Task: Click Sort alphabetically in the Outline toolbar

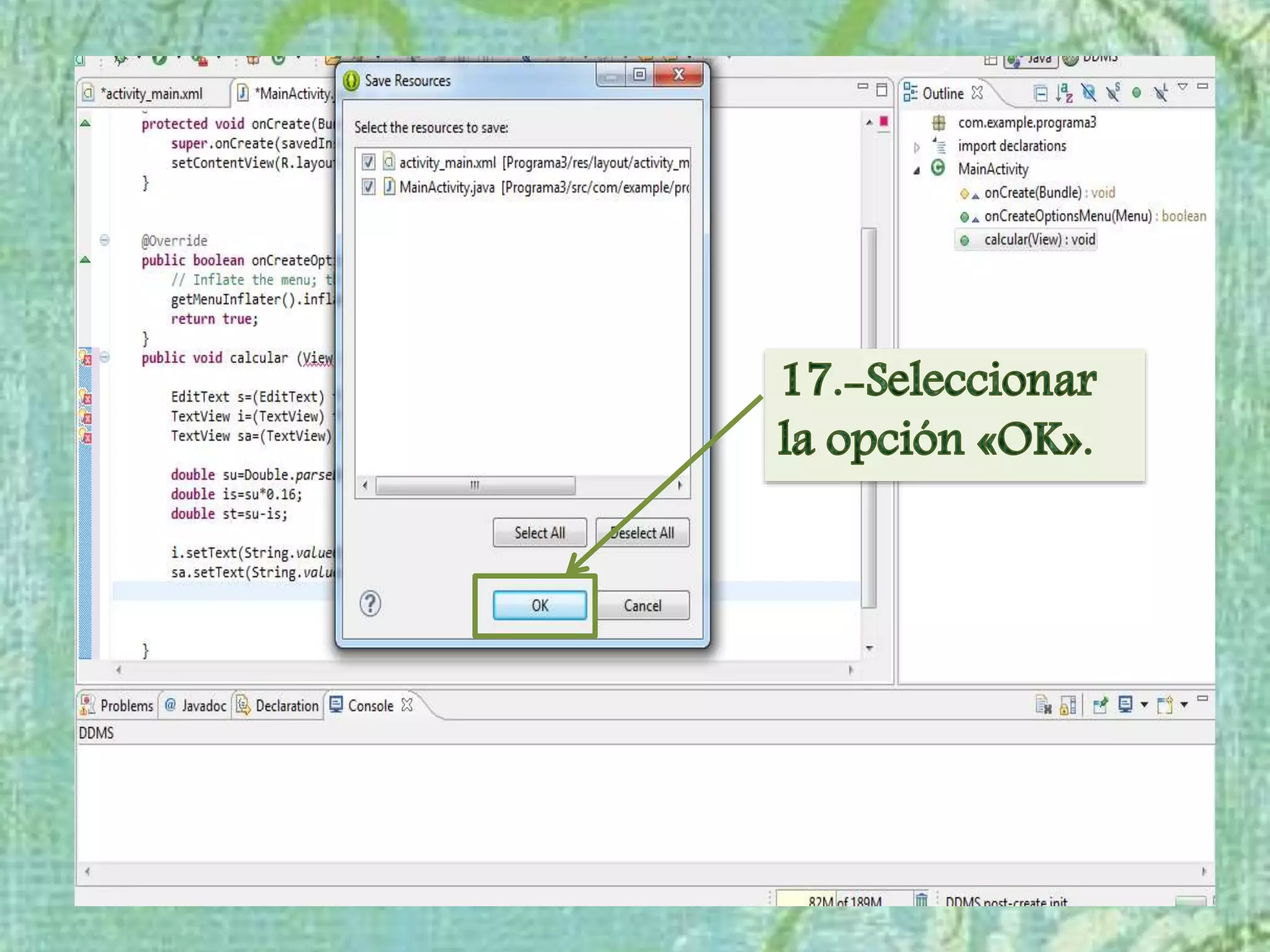Action: point(1064,93)
